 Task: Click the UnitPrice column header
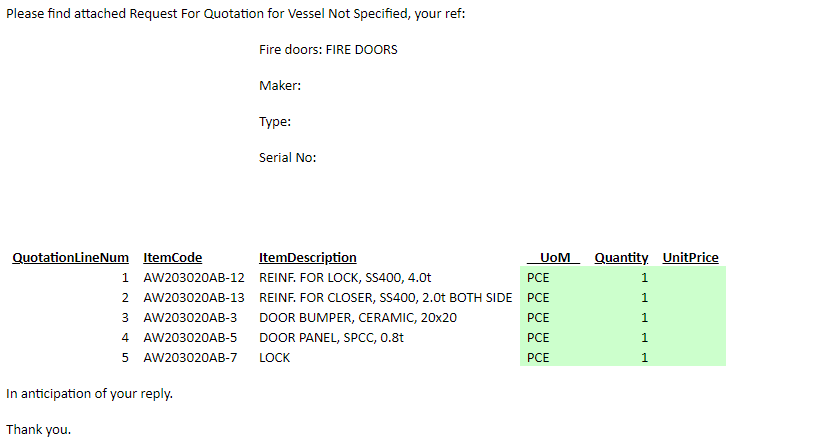coord(690,258)
